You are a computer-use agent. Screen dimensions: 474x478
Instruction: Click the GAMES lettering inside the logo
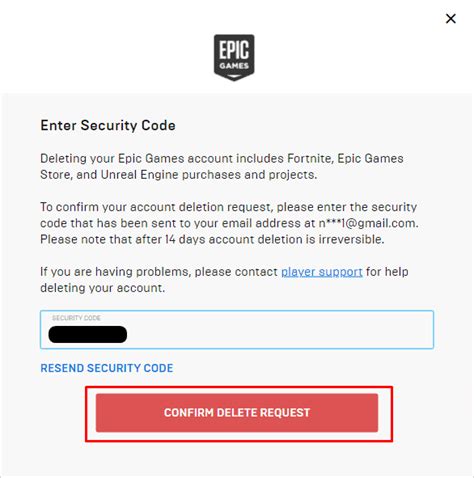tap(234, 66)
